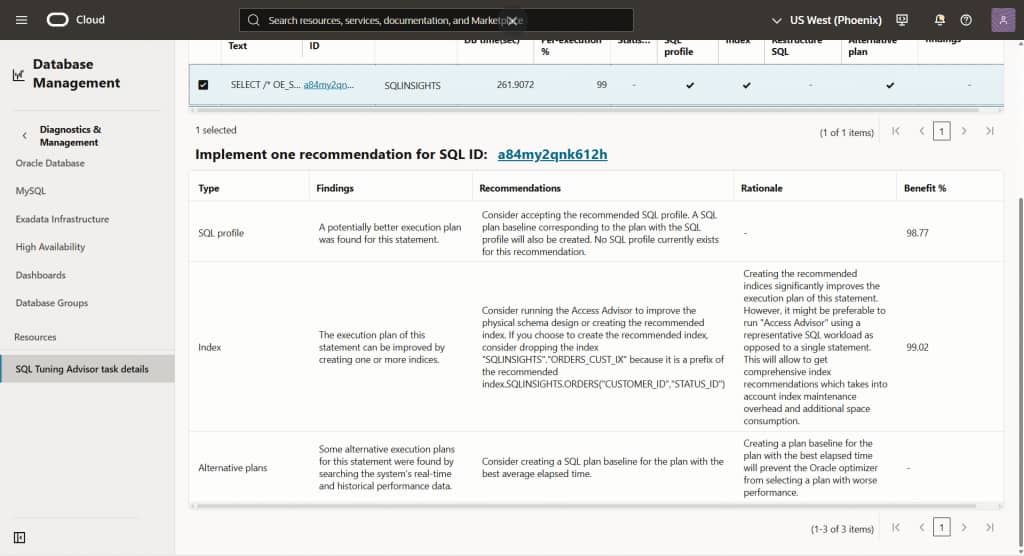Uncheck the selected SQL statement row checkbox

pos(203,85)
